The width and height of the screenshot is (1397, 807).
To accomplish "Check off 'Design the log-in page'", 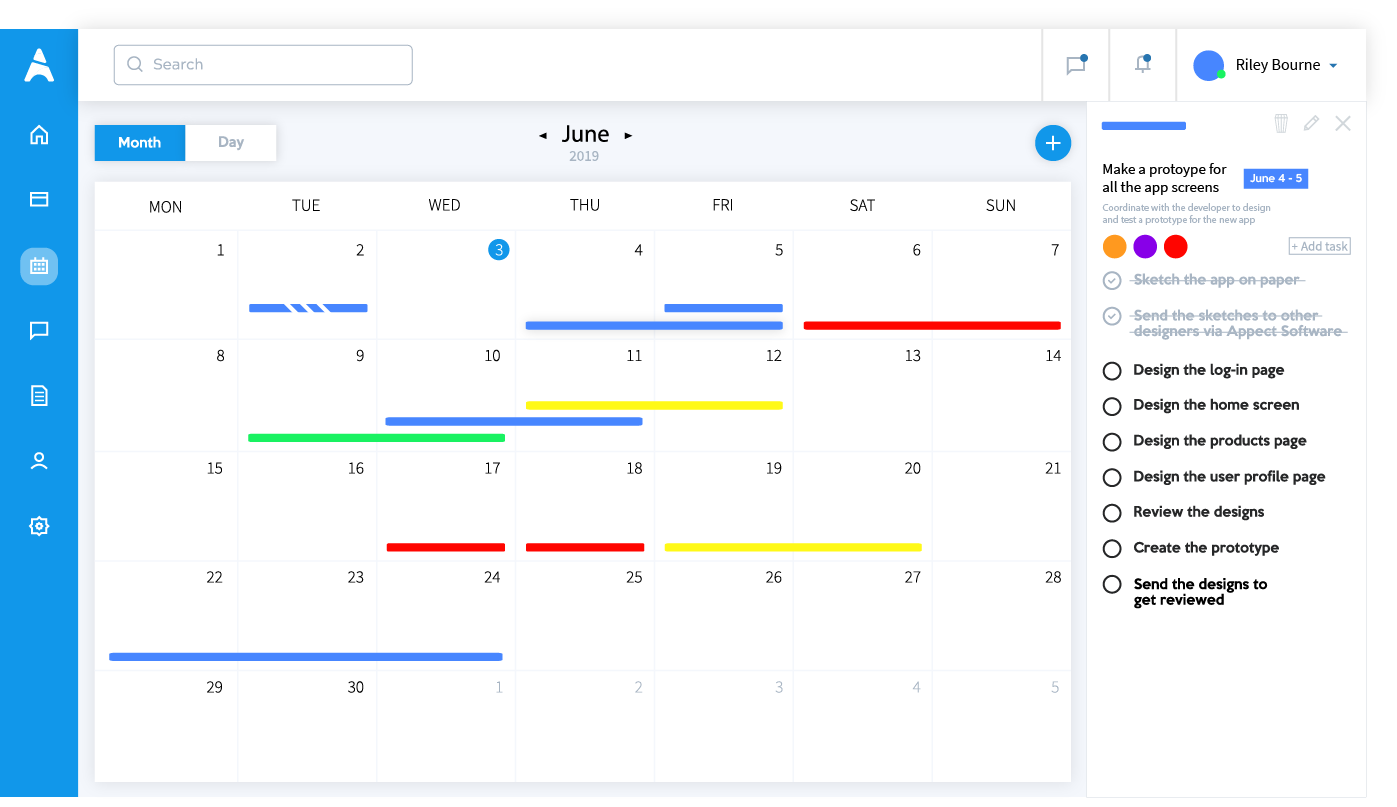I will [x=1112, y=371].
